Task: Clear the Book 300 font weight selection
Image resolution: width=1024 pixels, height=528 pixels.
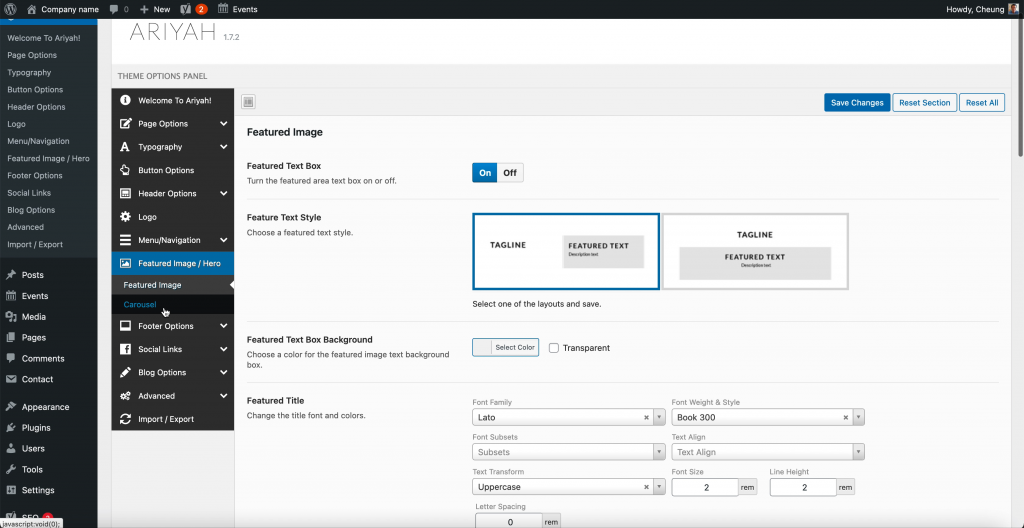Action: tap(846, 418)
